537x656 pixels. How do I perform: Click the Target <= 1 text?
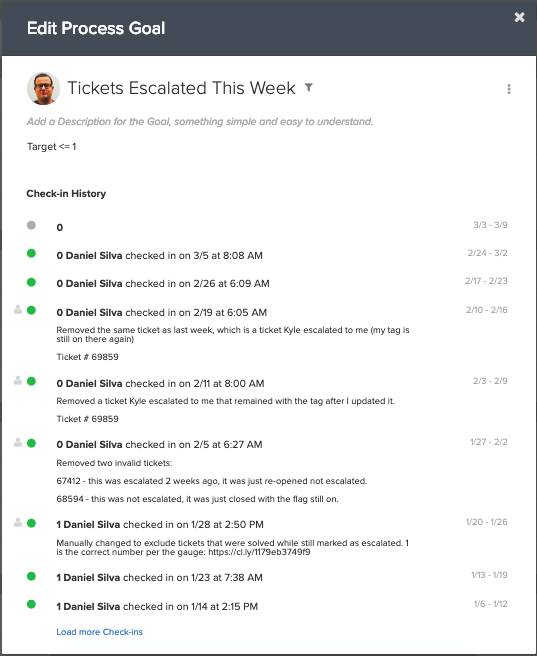[x=51, y=147]
